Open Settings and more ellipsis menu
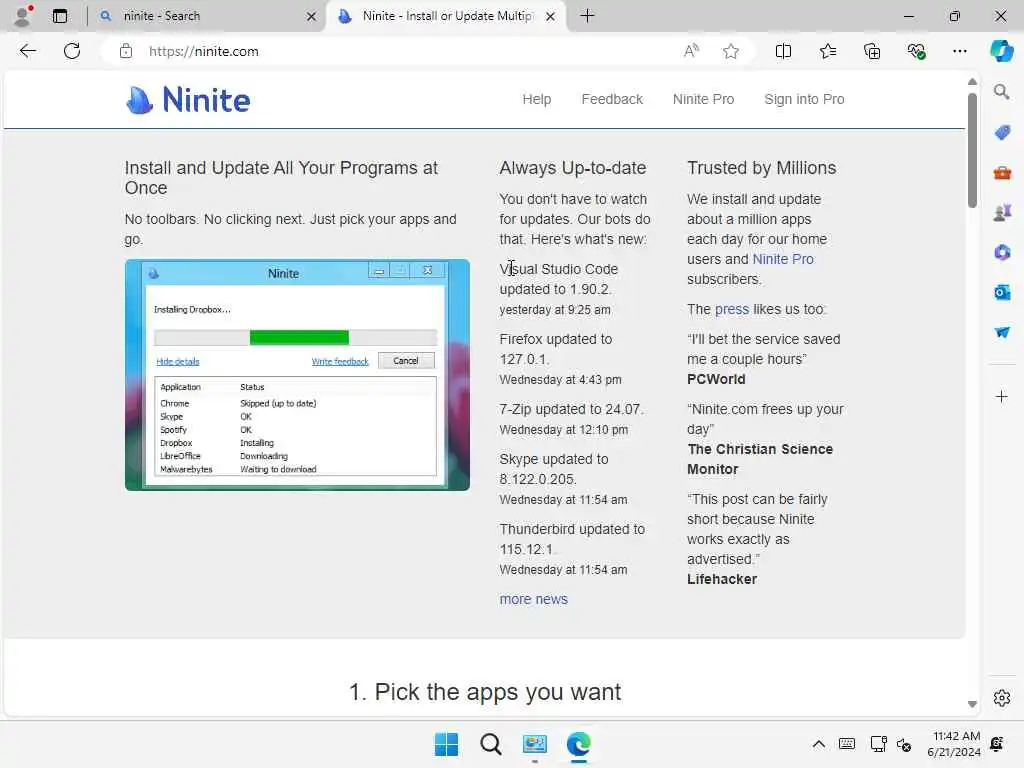Screen dimensions: 1024x768 click(959, 51)
